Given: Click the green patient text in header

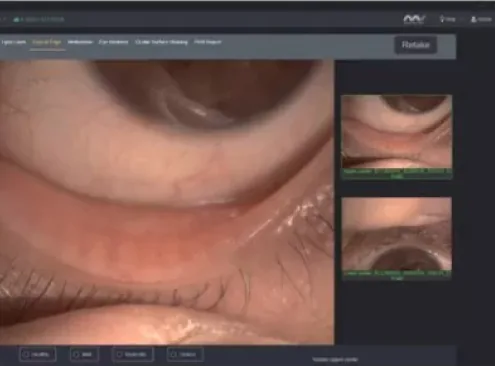Looking at the screenshot, I should pyautogui.click(x=42, y=19).
